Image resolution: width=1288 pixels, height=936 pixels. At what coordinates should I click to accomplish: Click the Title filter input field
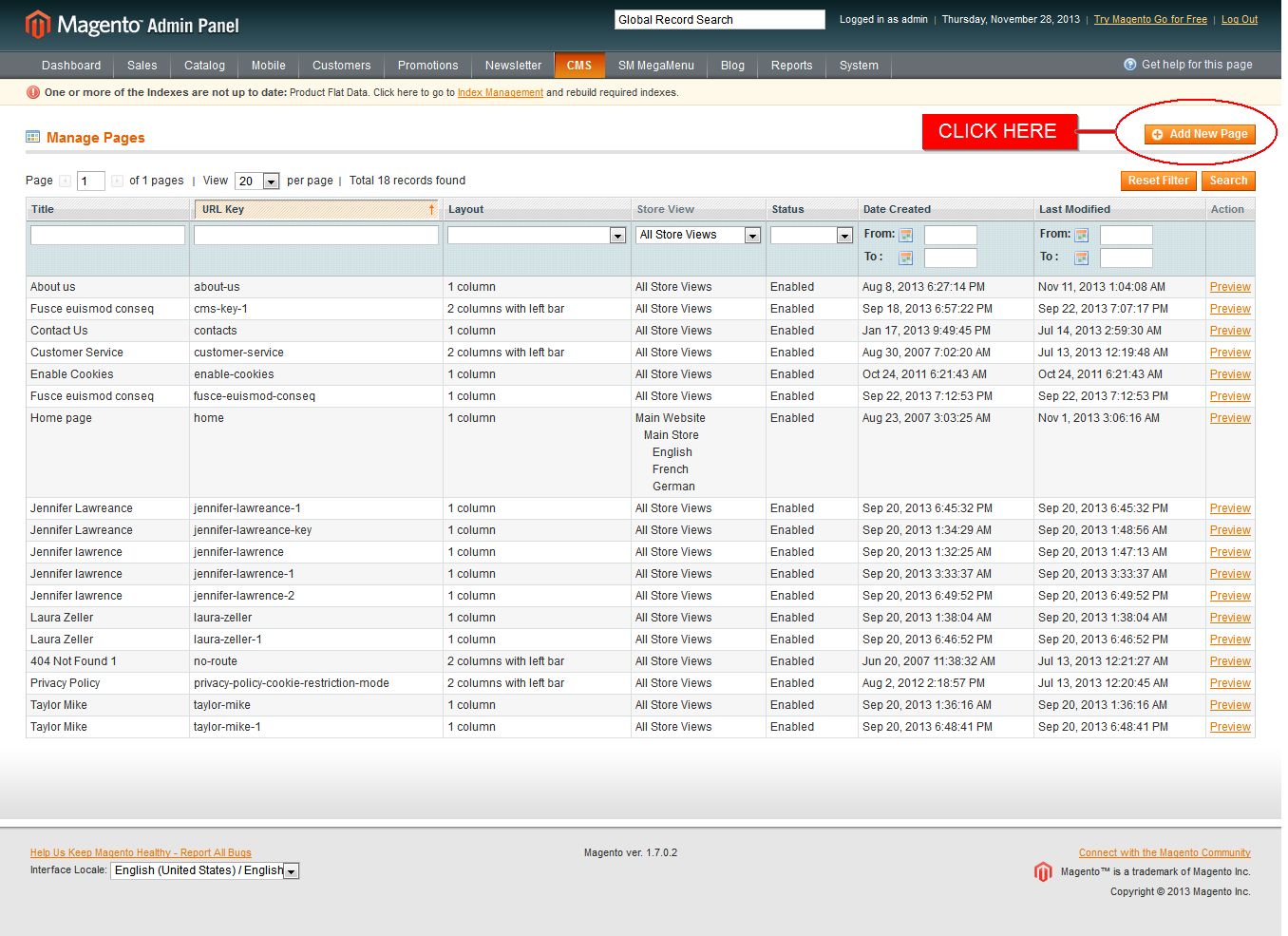tap(108, 235)
